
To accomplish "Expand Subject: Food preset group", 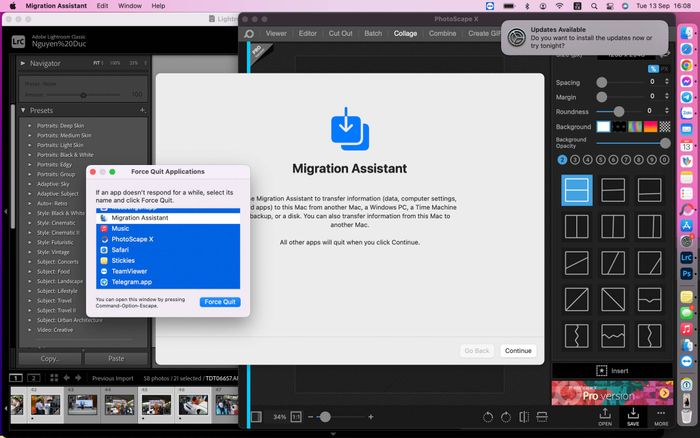I will click(30, 271).
